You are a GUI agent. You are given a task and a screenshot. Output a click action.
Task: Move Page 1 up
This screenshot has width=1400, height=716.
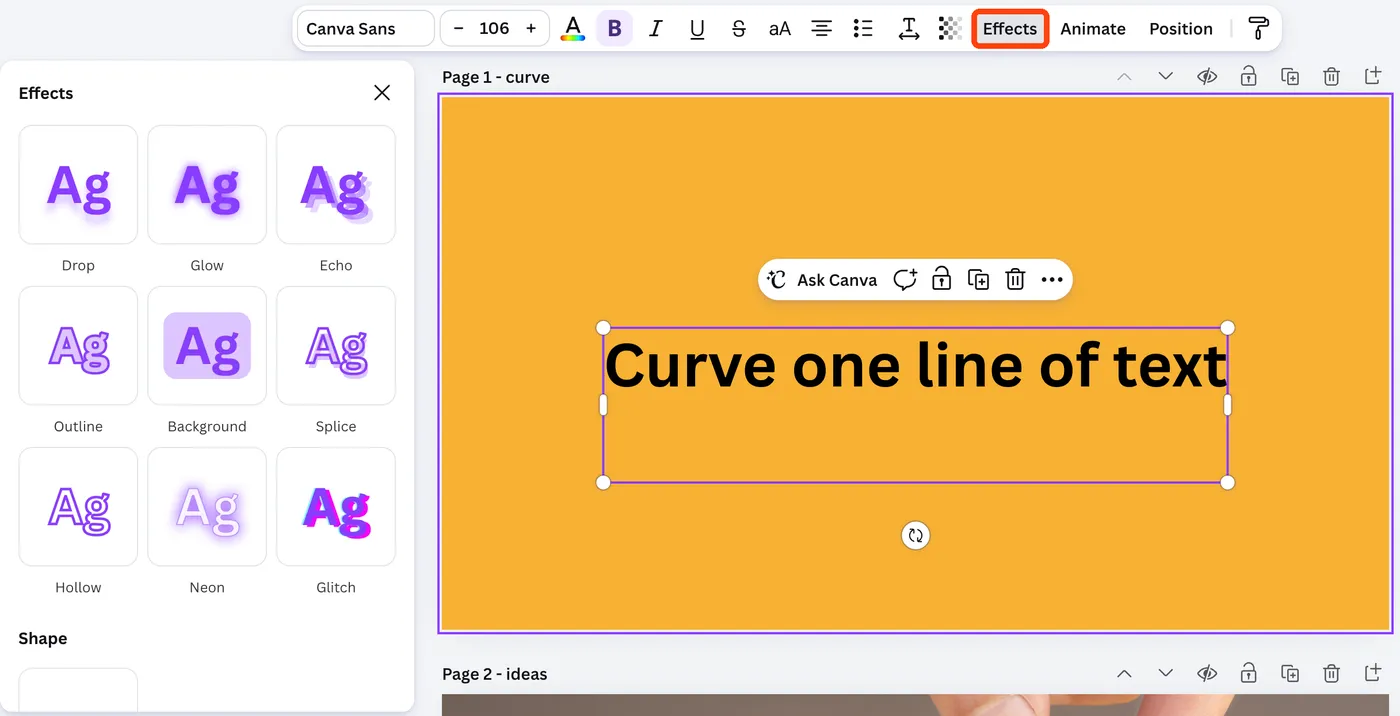point(1124,77)
